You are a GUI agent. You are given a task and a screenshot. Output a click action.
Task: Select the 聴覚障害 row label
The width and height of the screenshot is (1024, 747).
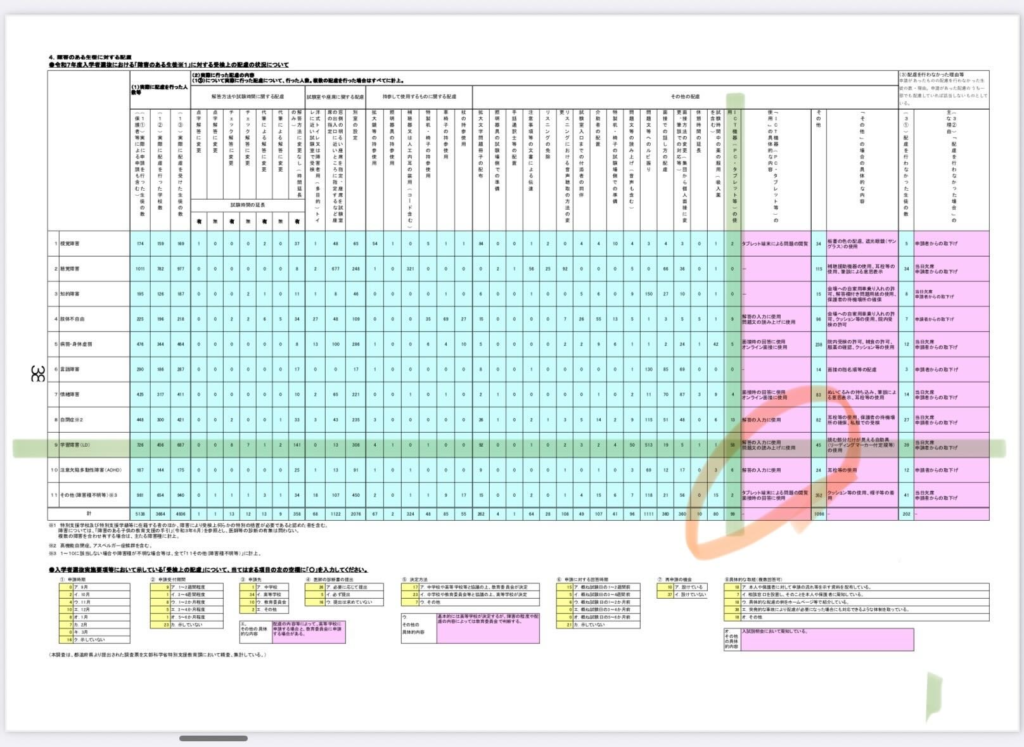(x=80, y=268)
